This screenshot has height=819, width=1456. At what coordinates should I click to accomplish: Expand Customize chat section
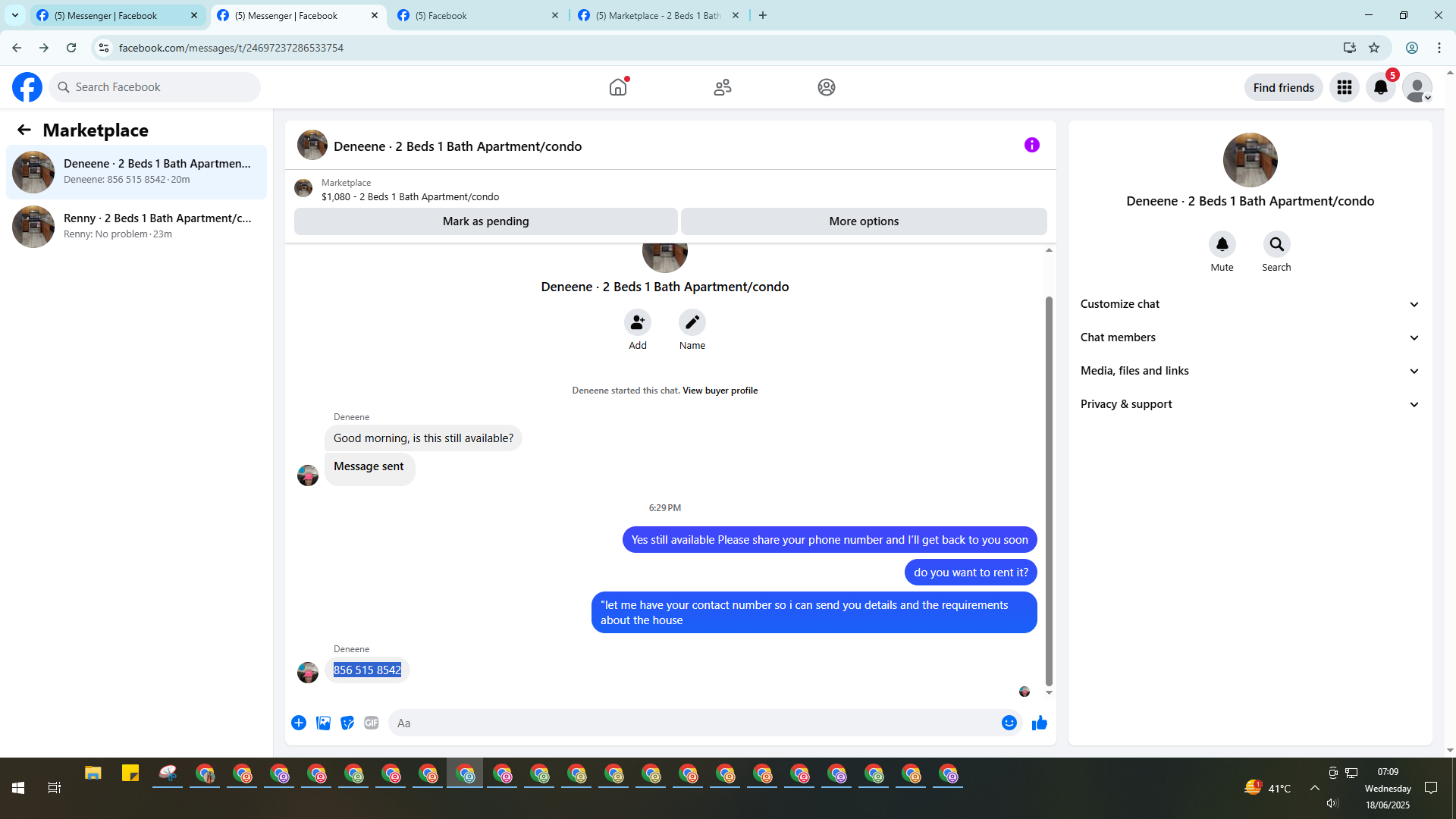[1250, 304]
